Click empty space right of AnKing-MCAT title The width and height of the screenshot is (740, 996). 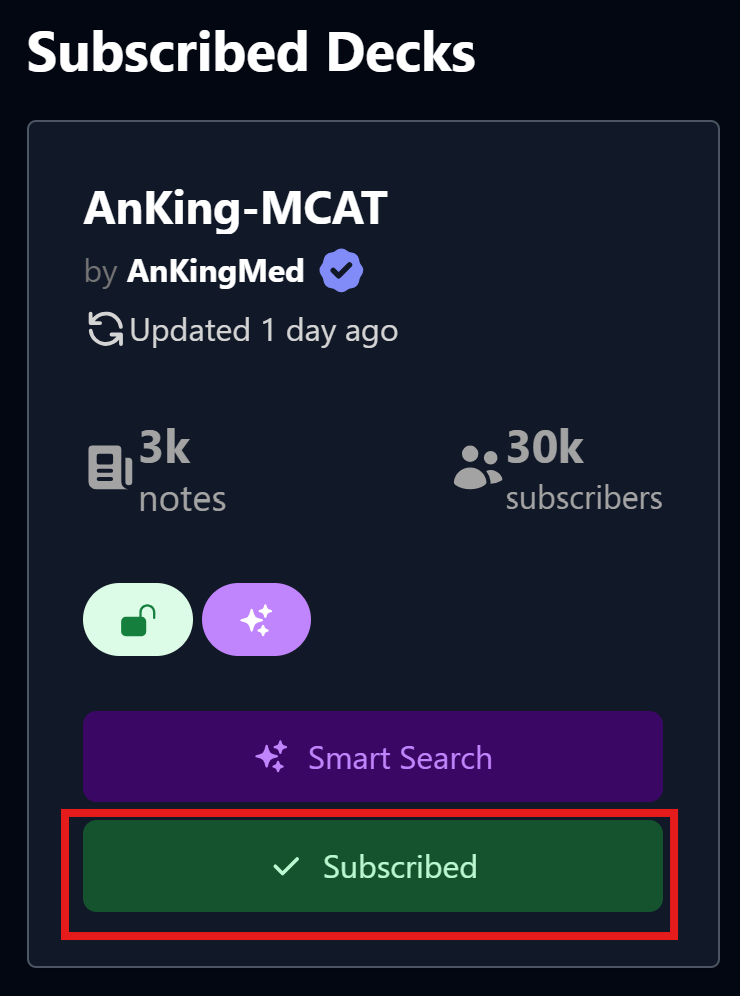(550, 209)
